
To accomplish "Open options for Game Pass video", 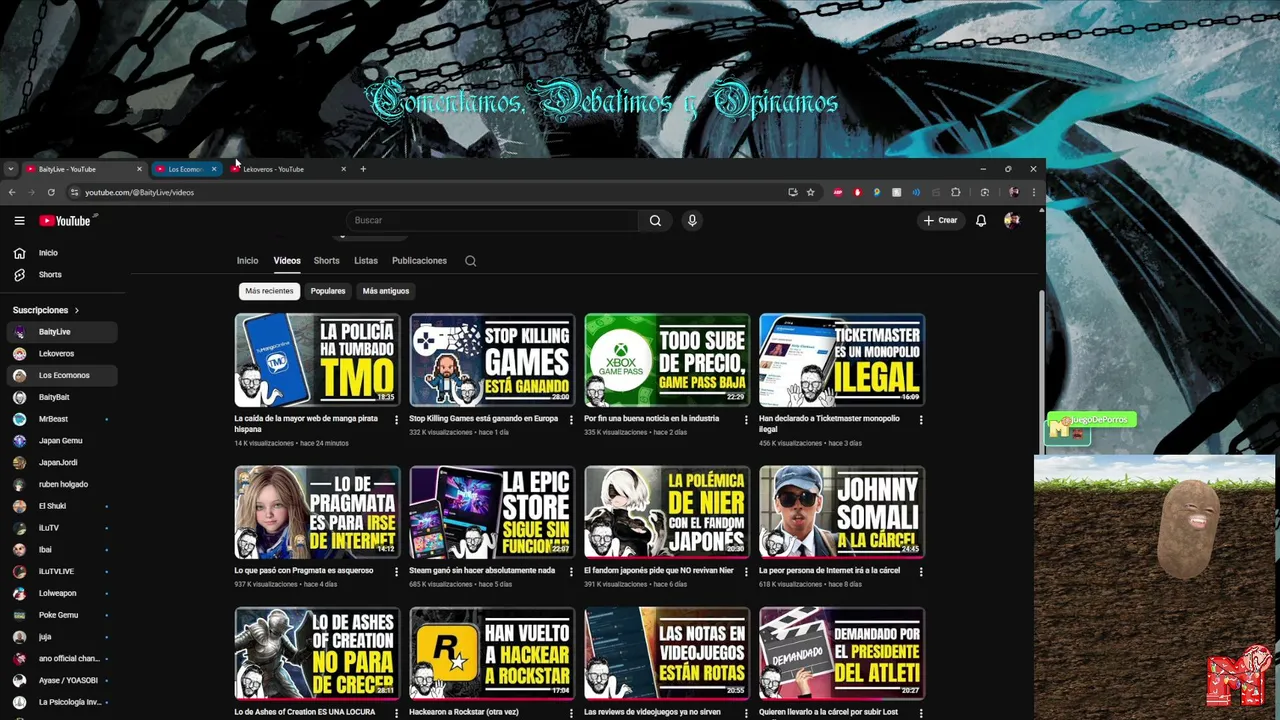I will click(x=746, y=420).
